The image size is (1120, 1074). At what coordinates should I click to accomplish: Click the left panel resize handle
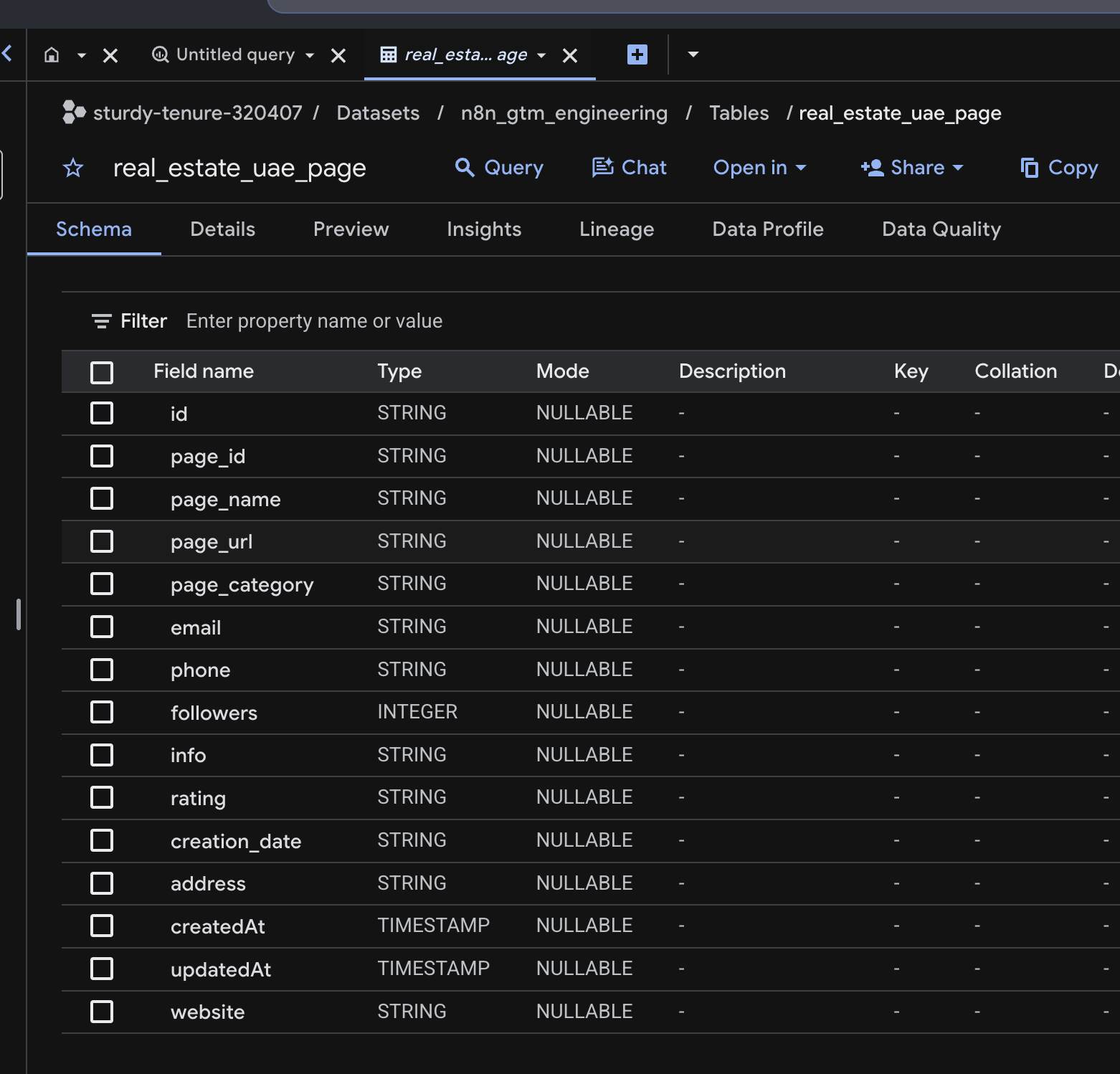click(x=19, y=614)
